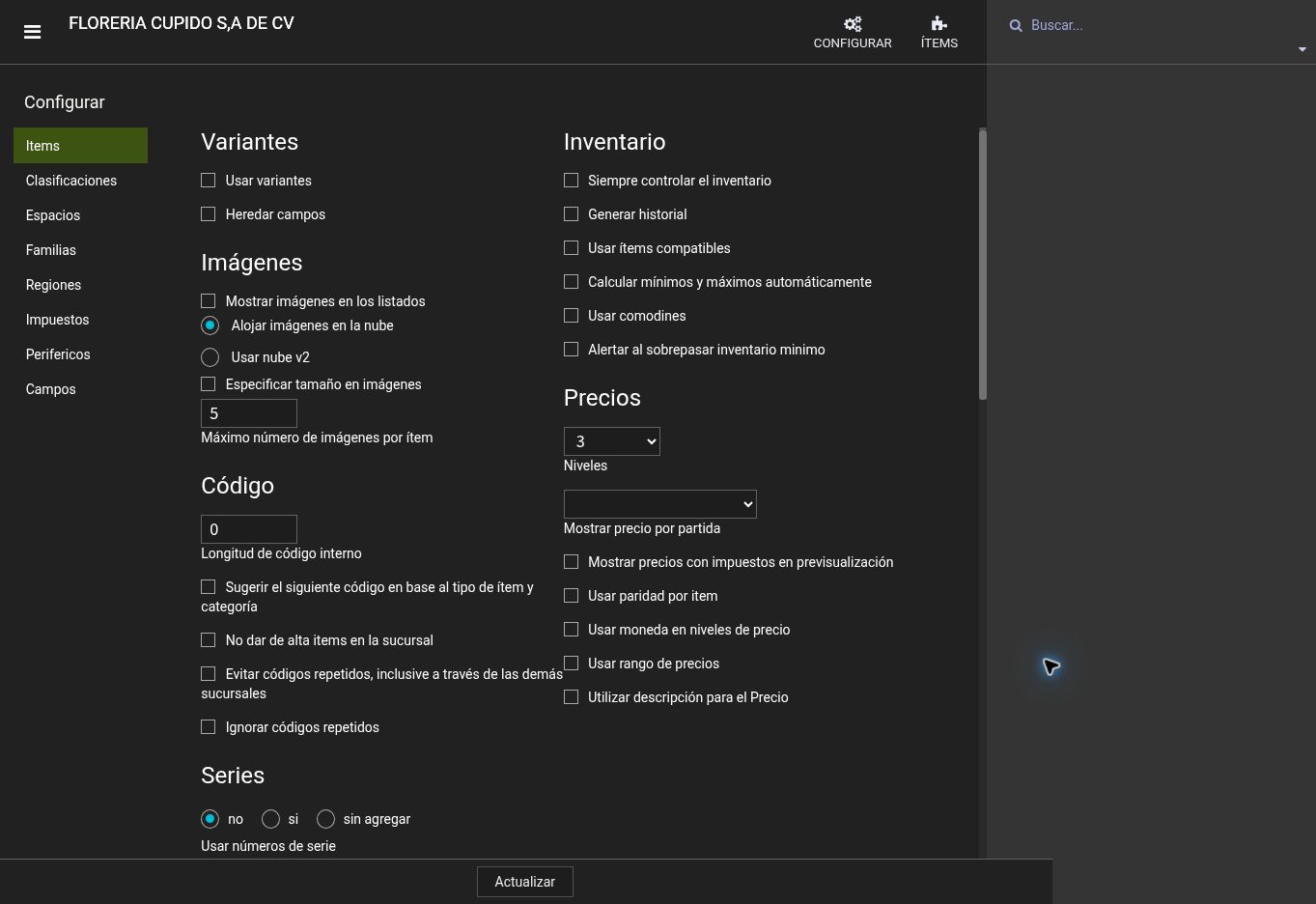Enable Especificar tamaño en imágenes

(209, 384)
